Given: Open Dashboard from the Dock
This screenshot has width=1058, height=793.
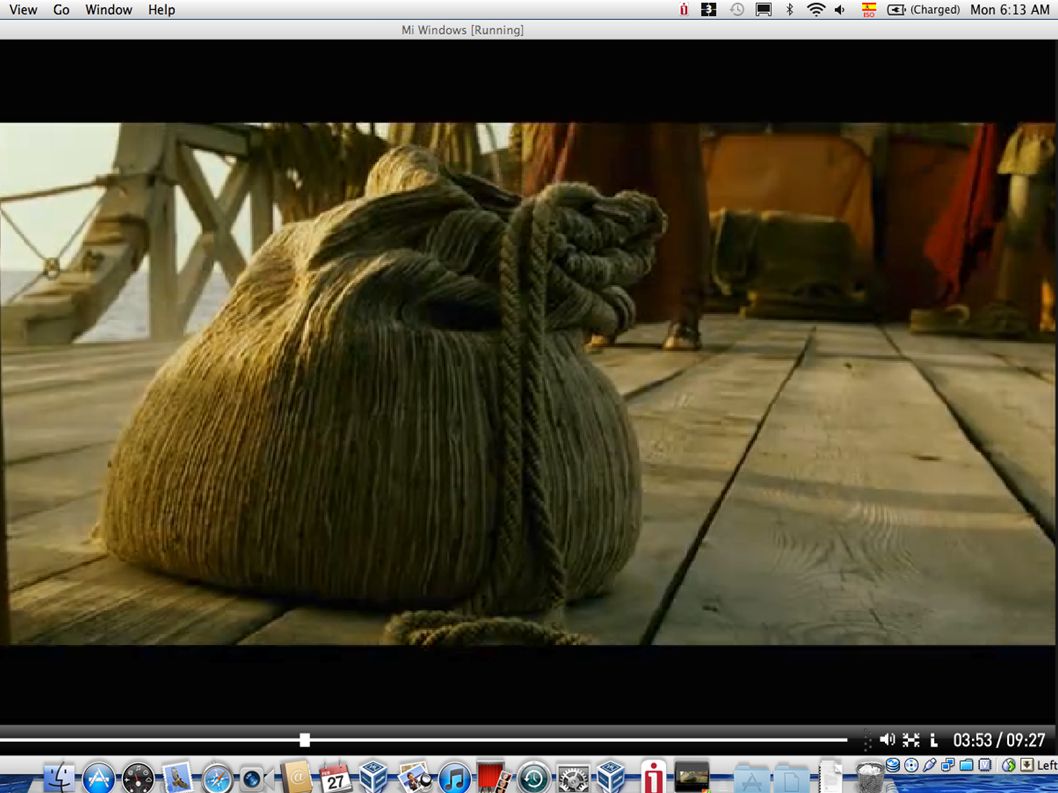Looking at the screenshot, I should click(x=138, y=777).
